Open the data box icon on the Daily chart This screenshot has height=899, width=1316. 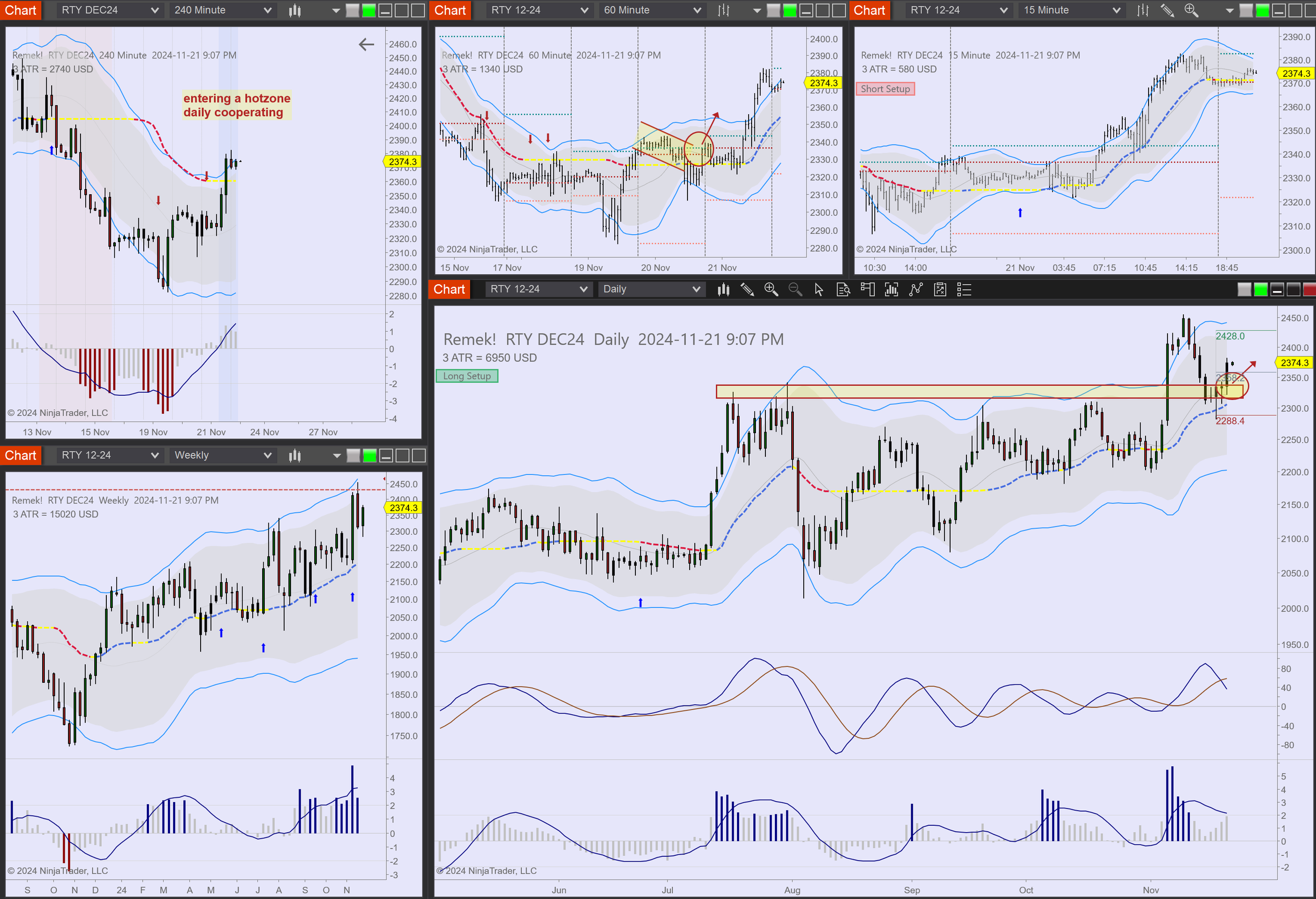[843, 290]
